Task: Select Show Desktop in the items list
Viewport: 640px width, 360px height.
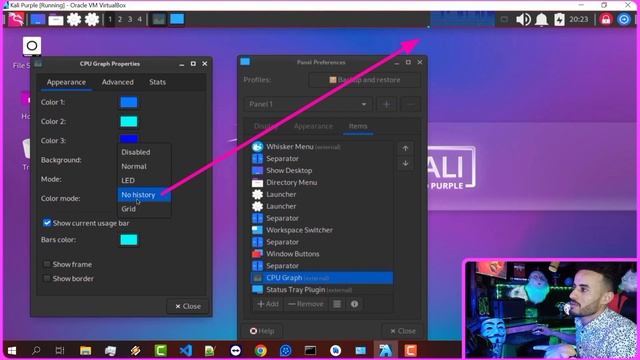Action: (322, 170)
